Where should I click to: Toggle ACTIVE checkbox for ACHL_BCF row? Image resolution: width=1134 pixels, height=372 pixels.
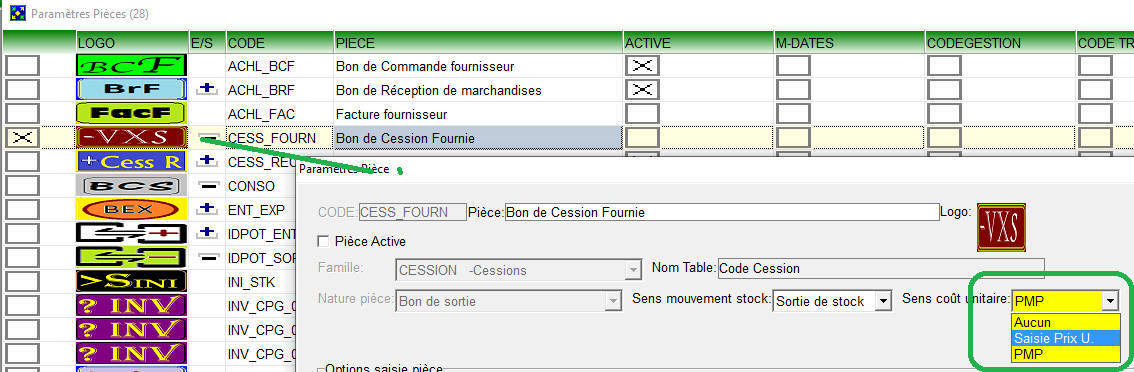[642, 66]
